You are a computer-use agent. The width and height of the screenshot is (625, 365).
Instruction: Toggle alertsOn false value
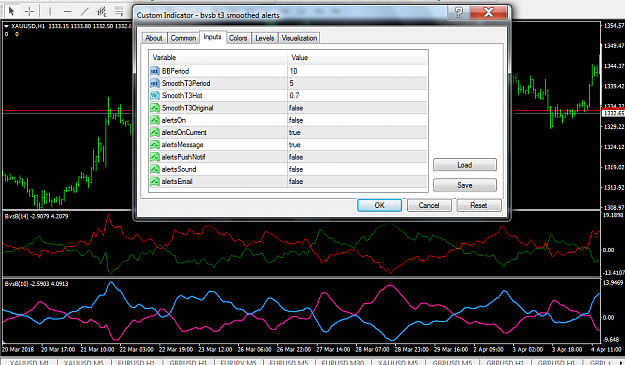click(357, 120)
